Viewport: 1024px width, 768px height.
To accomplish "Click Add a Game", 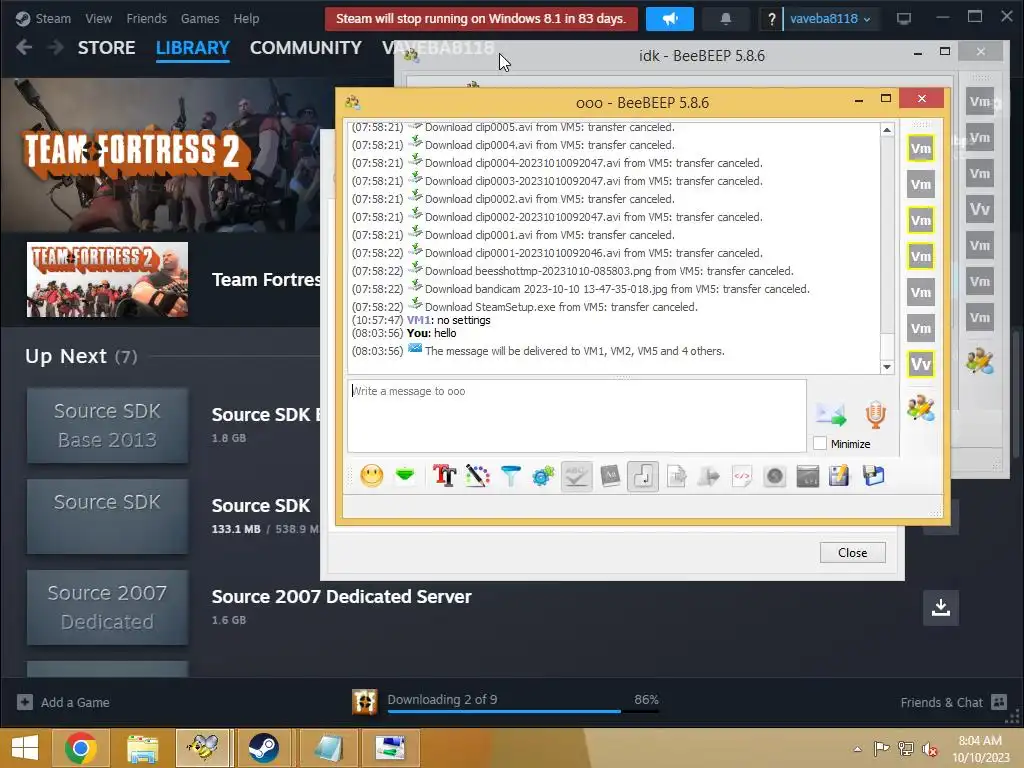I will (x=63, y=702).
